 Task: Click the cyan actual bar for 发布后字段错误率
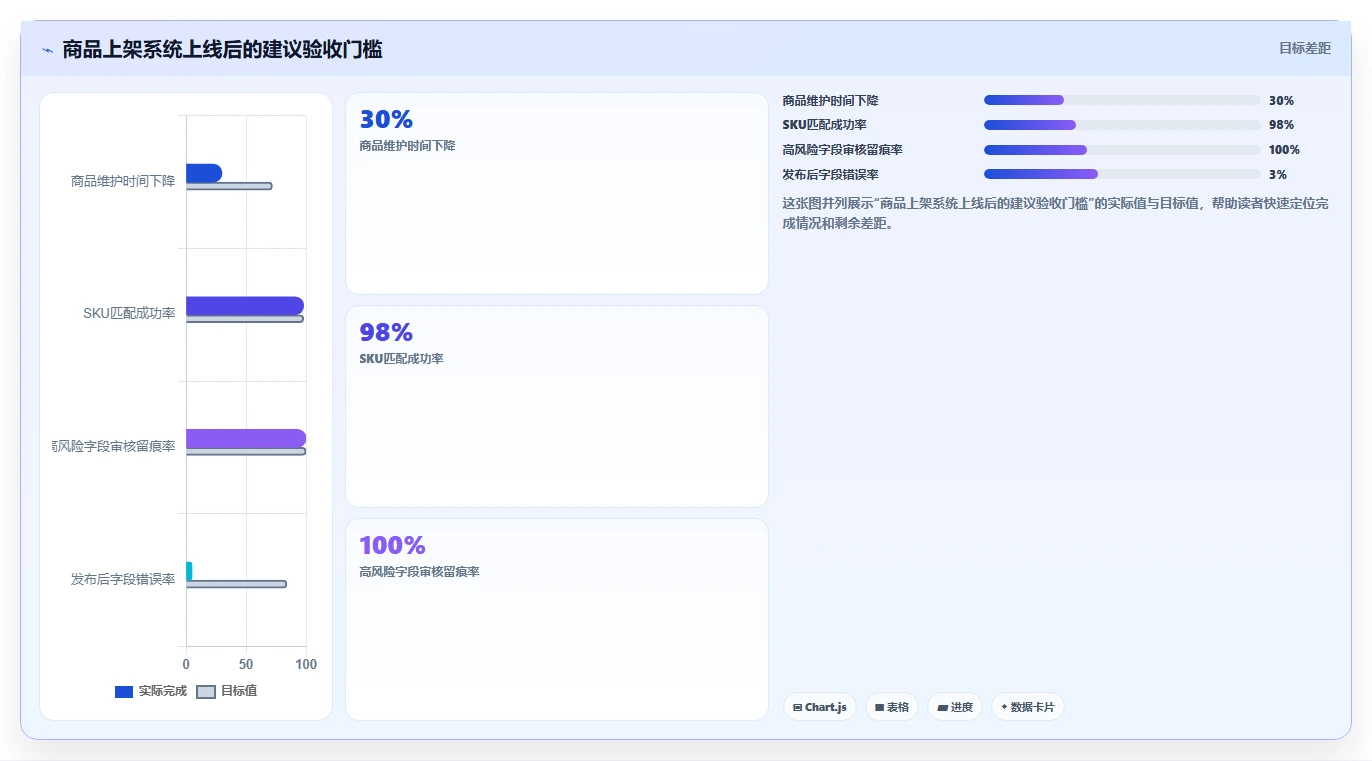(x=189, y=571)
